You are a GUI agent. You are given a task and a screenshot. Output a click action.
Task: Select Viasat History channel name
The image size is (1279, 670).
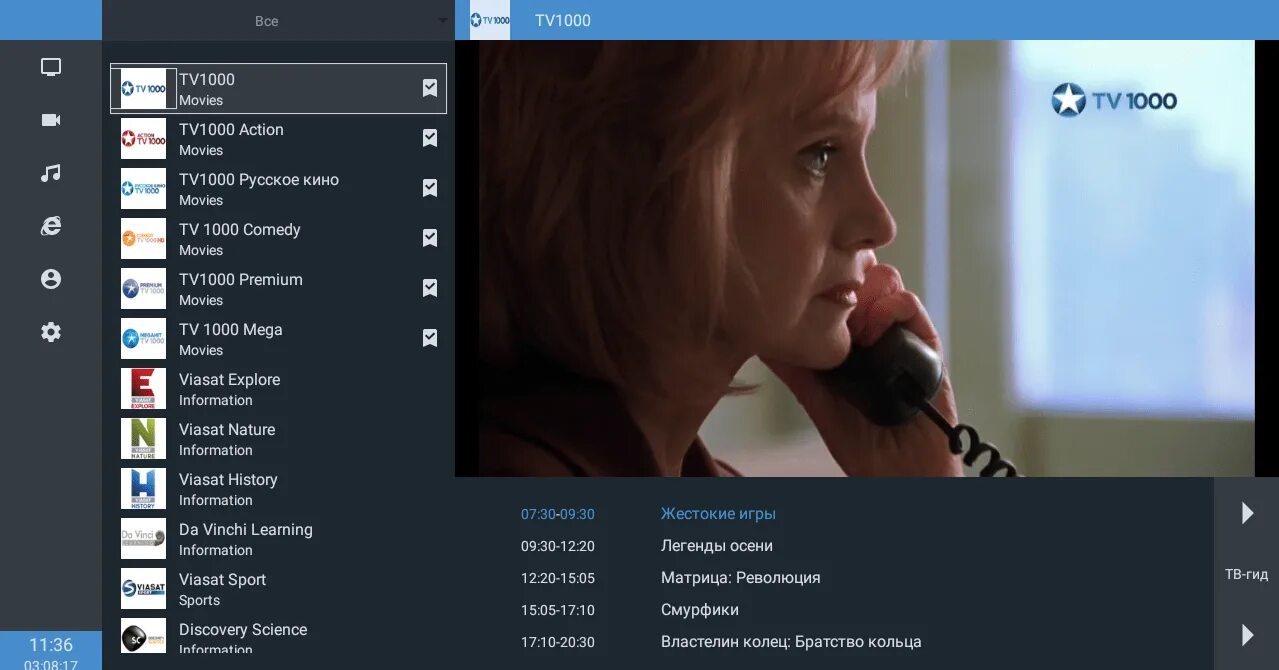pyautogui.click(x=228, y=480)
